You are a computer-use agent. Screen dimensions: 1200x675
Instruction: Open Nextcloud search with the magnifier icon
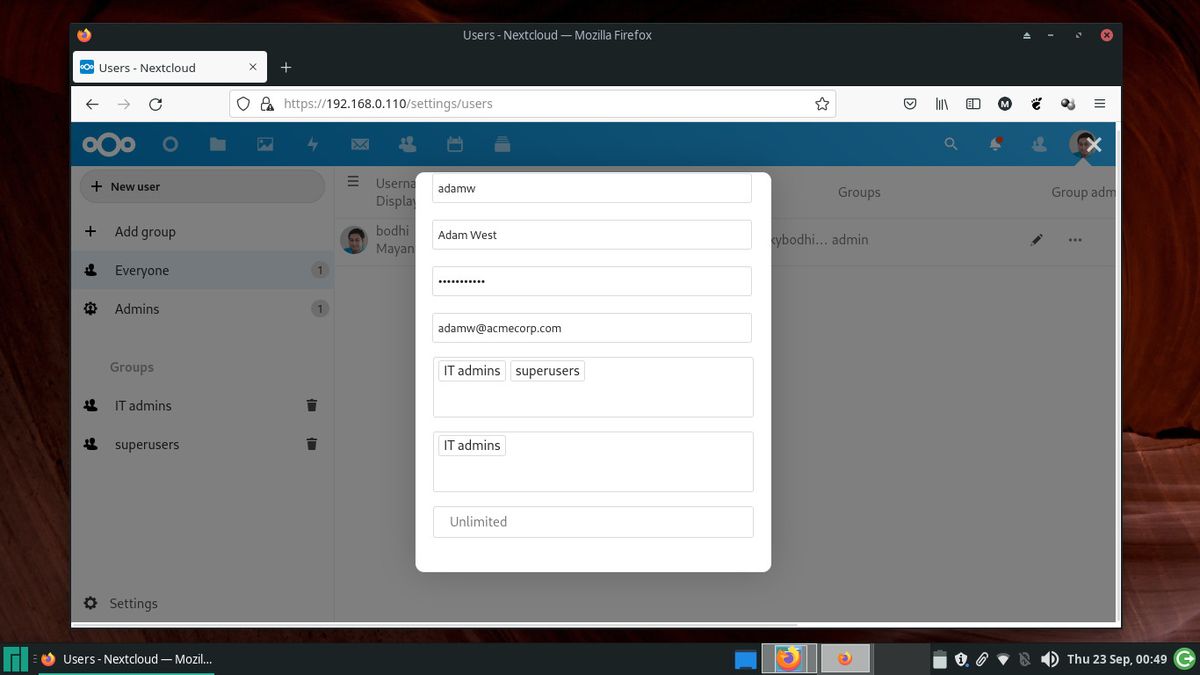tap(951, 143)
